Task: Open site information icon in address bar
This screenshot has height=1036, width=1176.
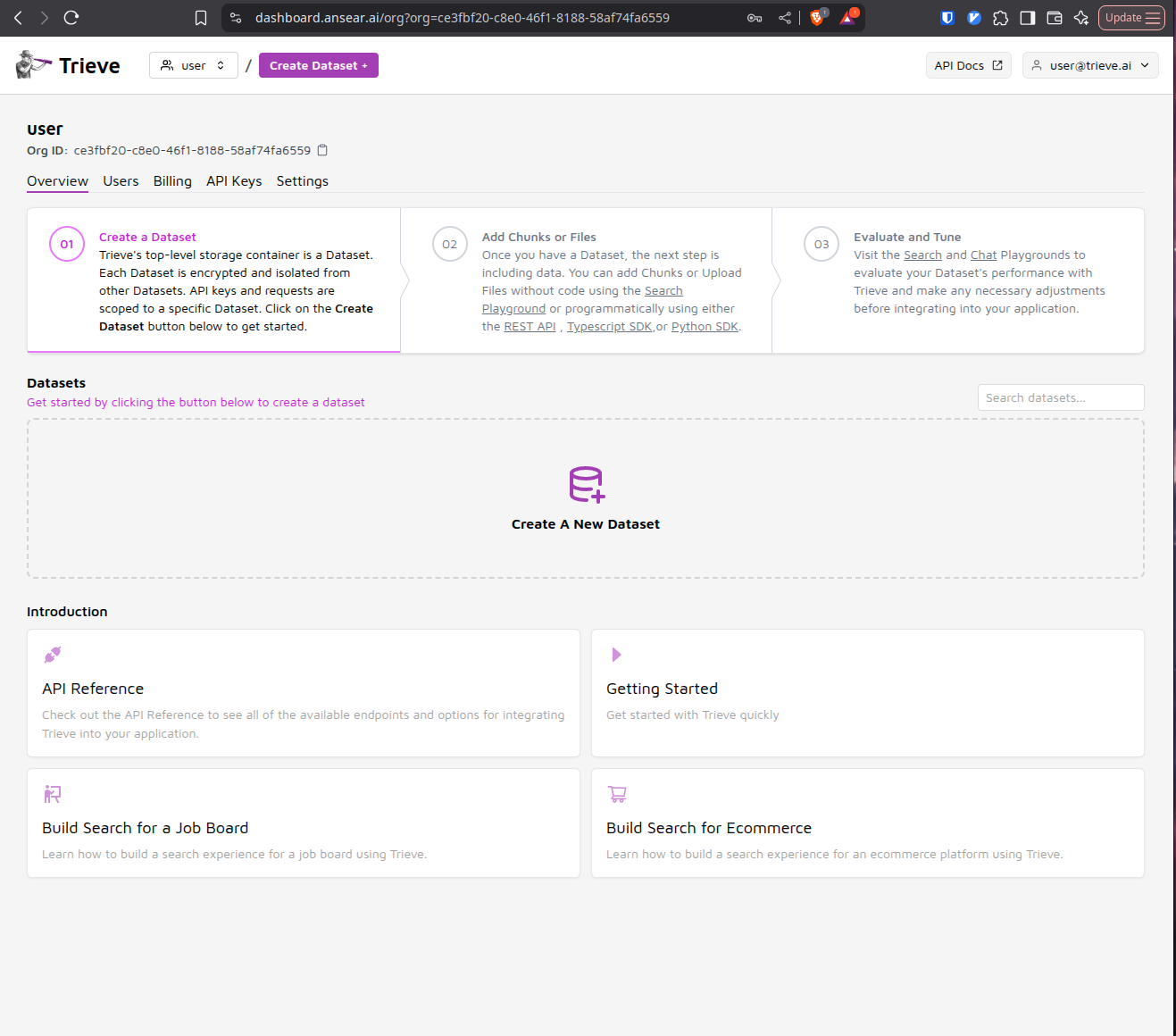Action: pyautogui.click(x=236, y=18)
